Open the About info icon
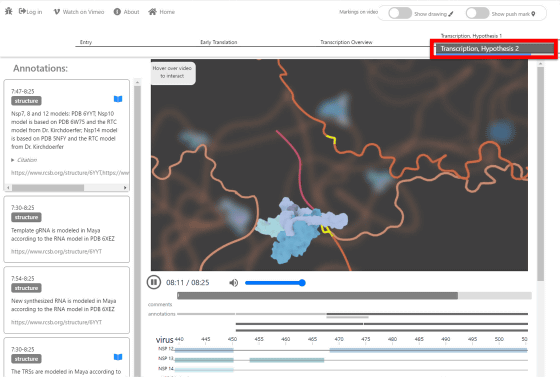 [117, 12]
